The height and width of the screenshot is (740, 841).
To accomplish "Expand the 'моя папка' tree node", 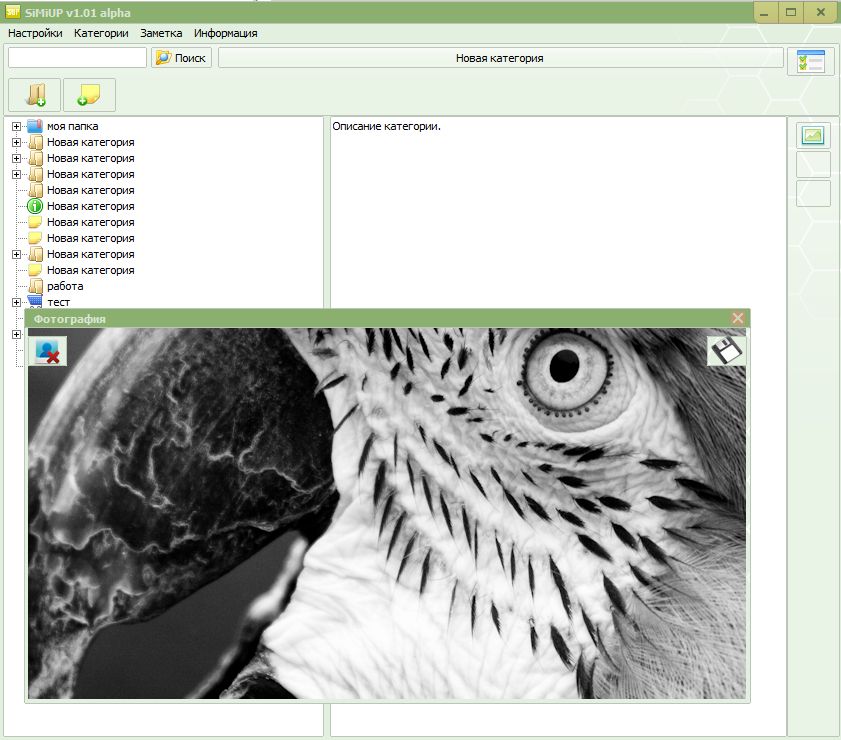I will click(16, 127).
